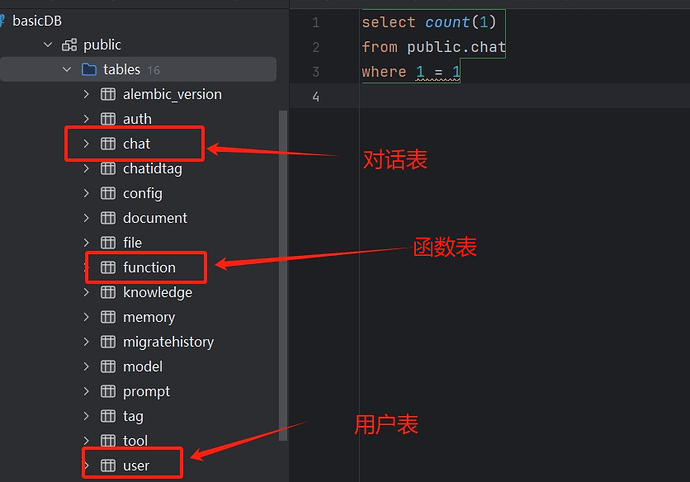Select the alembic_version table name
Screen dimensions: 690x482
[172, 94]
